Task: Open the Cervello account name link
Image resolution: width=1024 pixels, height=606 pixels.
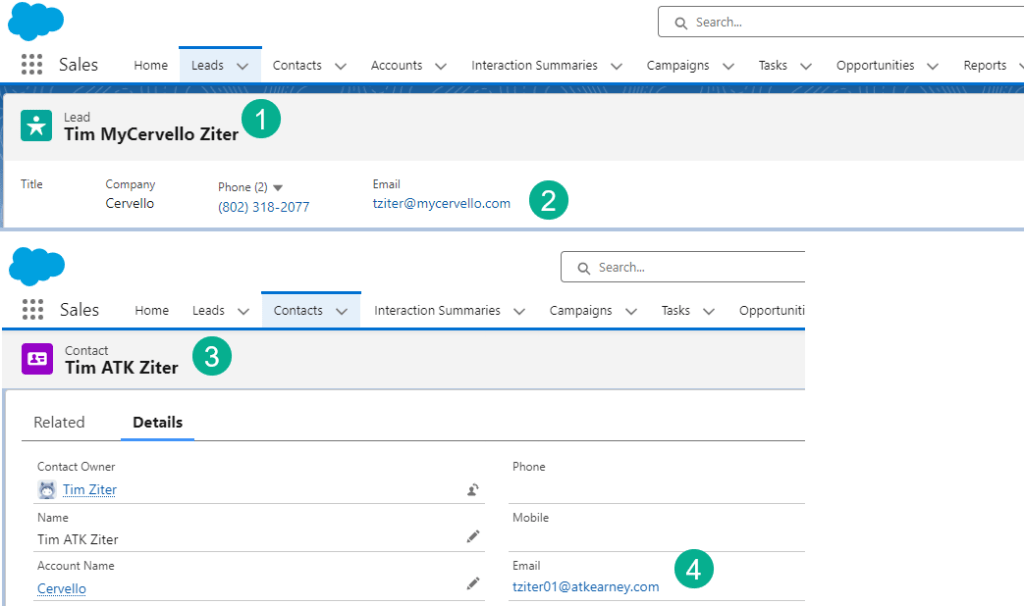Action: pyautogui.click(x=61, y=589)
